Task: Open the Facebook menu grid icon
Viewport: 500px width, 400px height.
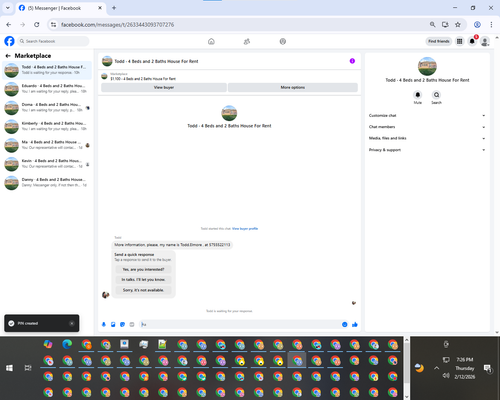Action: [459, 41]
